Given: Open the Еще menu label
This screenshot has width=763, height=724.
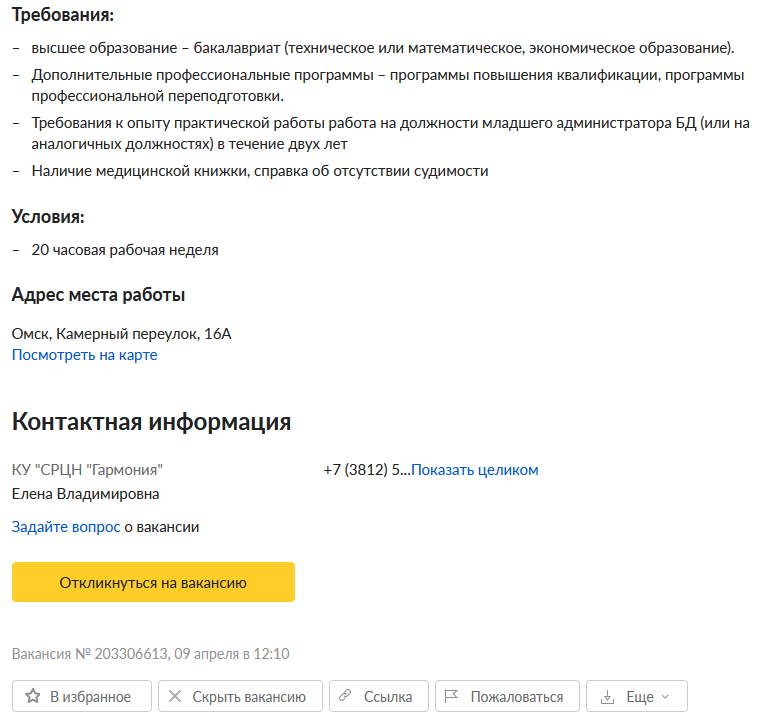Looking at the screenshot, I should [640, 697].
